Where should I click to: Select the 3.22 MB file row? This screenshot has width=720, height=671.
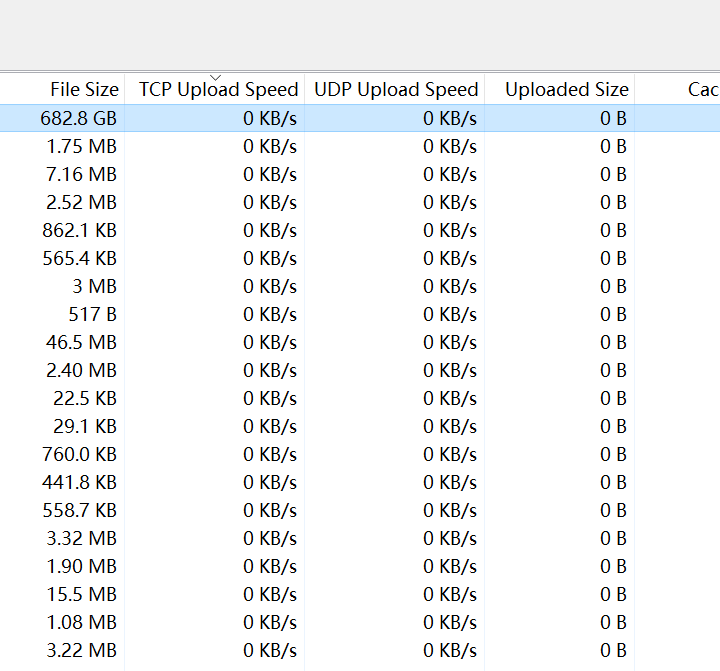[x=360, y=650]
